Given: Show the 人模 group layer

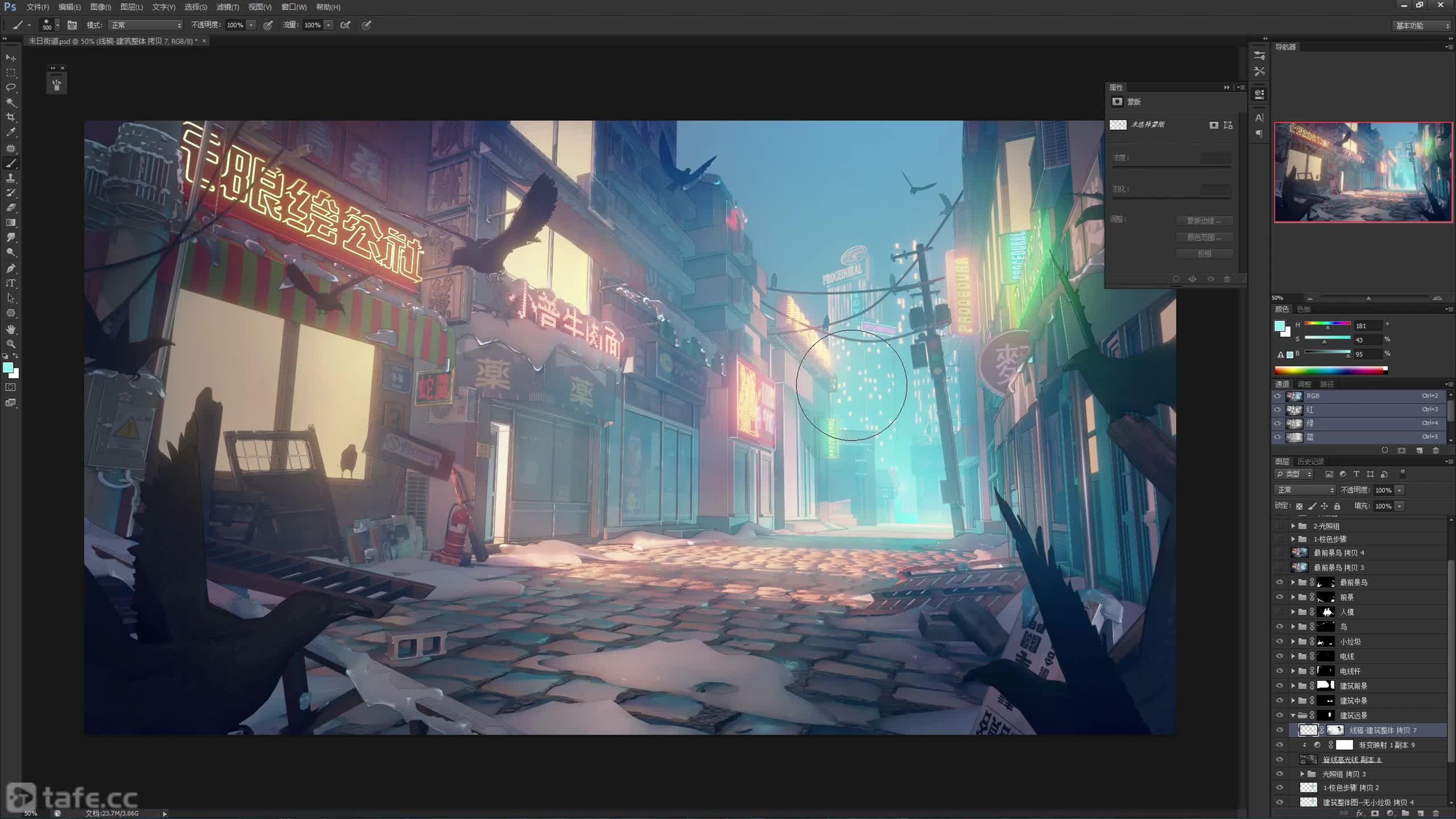Looking at the screenshot, I should [1280, 612].
